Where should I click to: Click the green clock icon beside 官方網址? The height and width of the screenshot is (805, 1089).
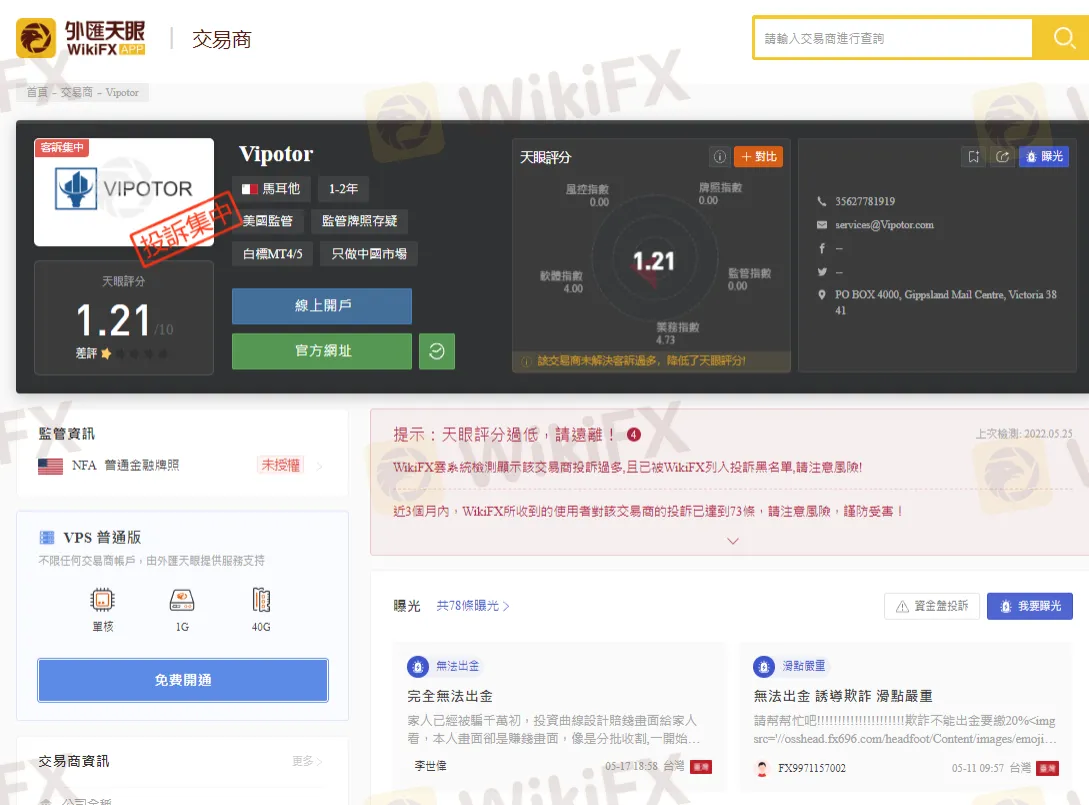437,351
